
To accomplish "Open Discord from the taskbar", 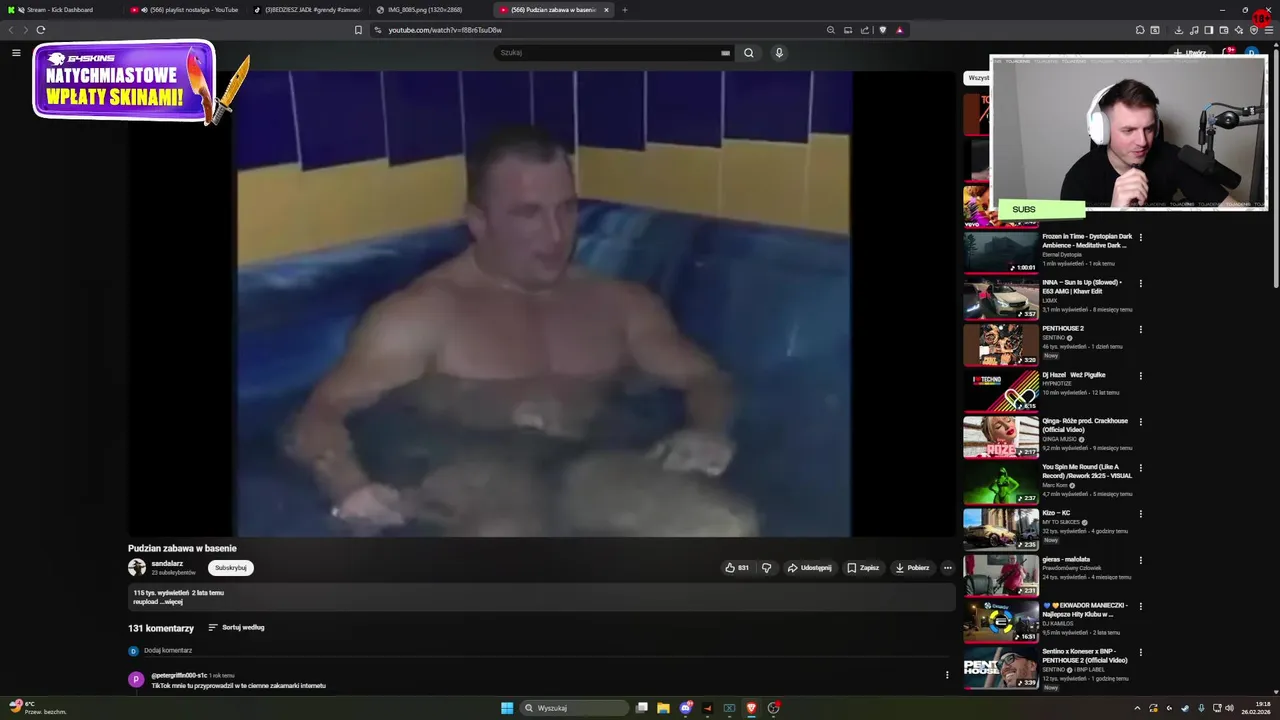I will coord(685,708).
